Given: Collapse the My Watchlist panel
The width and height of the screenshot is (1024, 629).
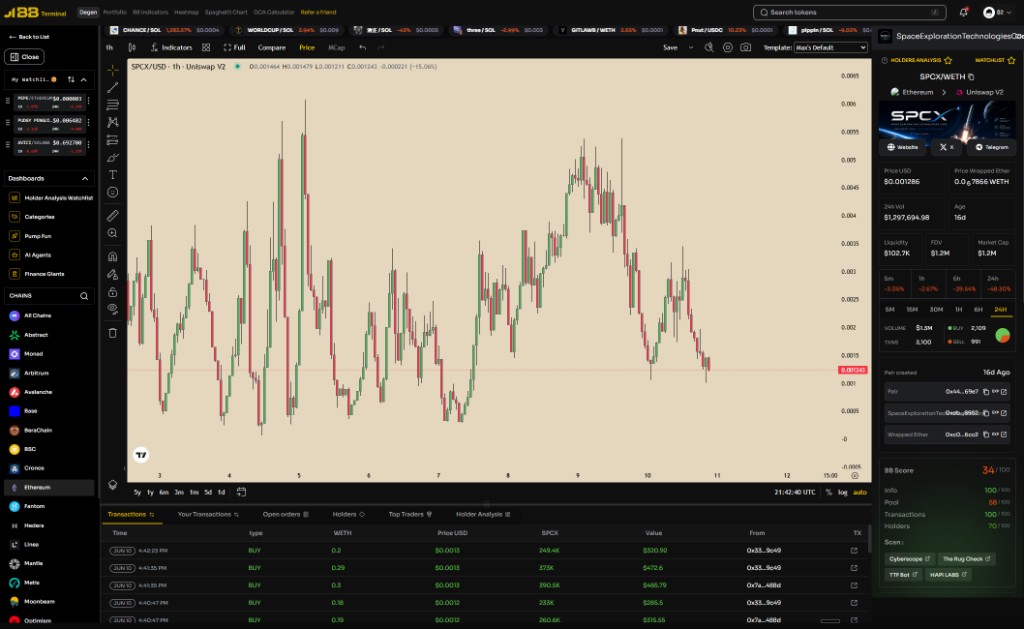Looking at the screenshot, I should coord(84,79).
